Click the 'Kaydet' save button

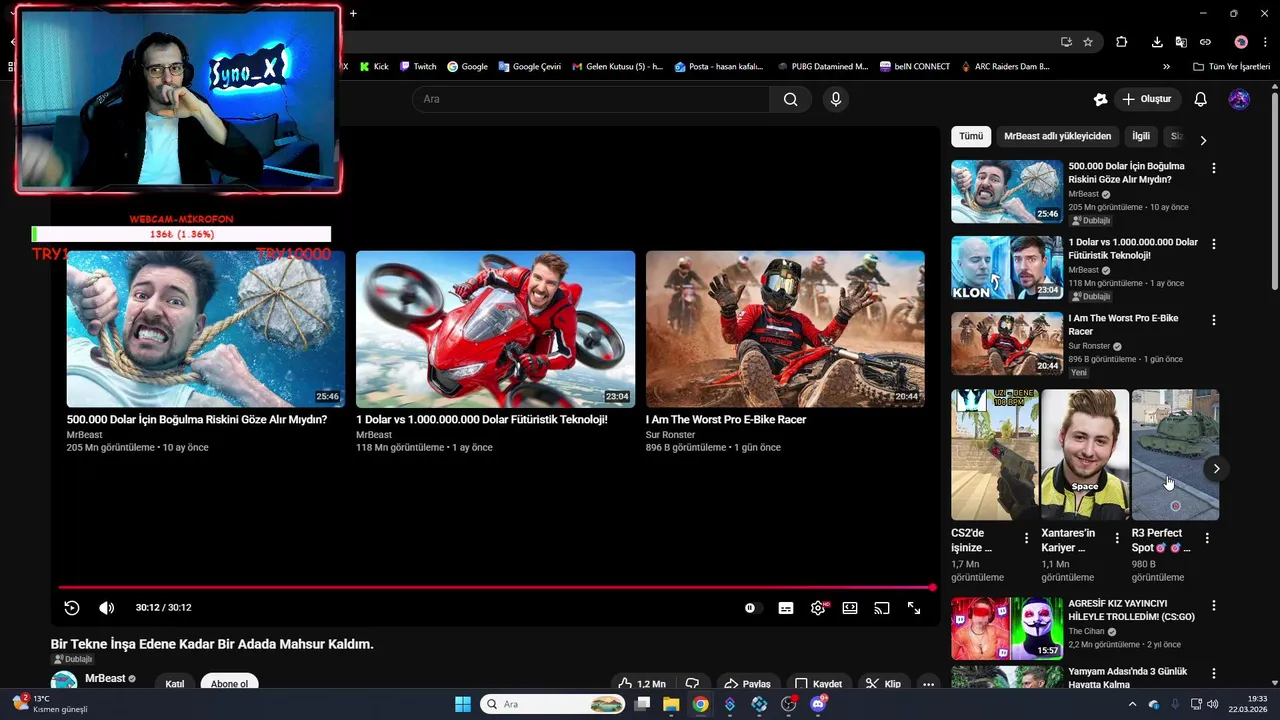818,684
